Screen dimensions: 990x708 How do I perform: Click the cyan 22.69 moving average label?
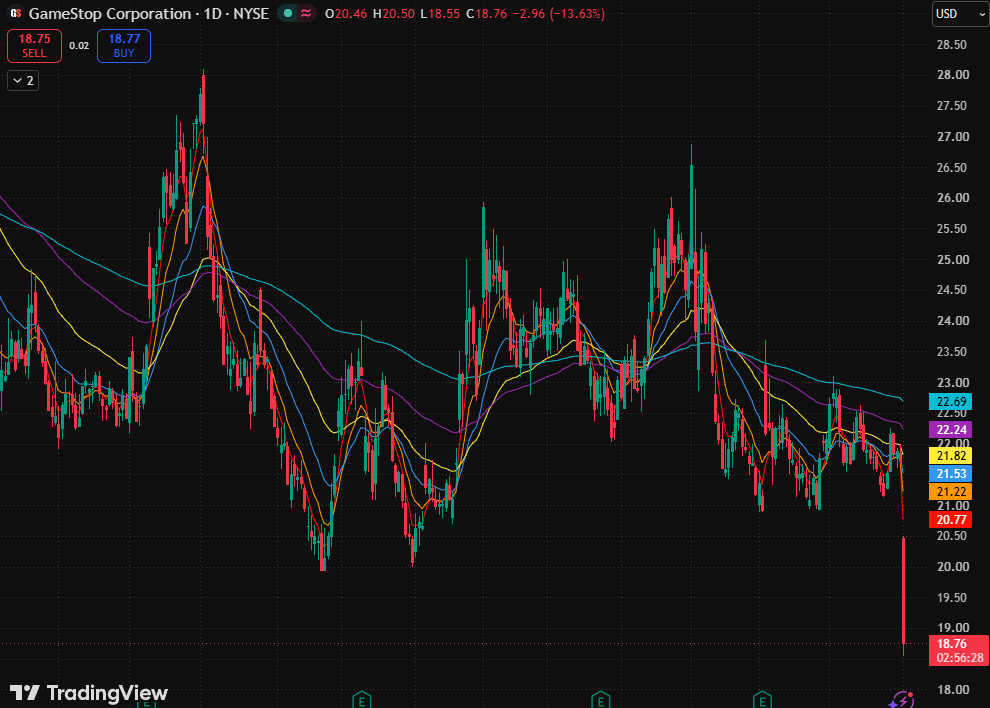tap(951, 402)
